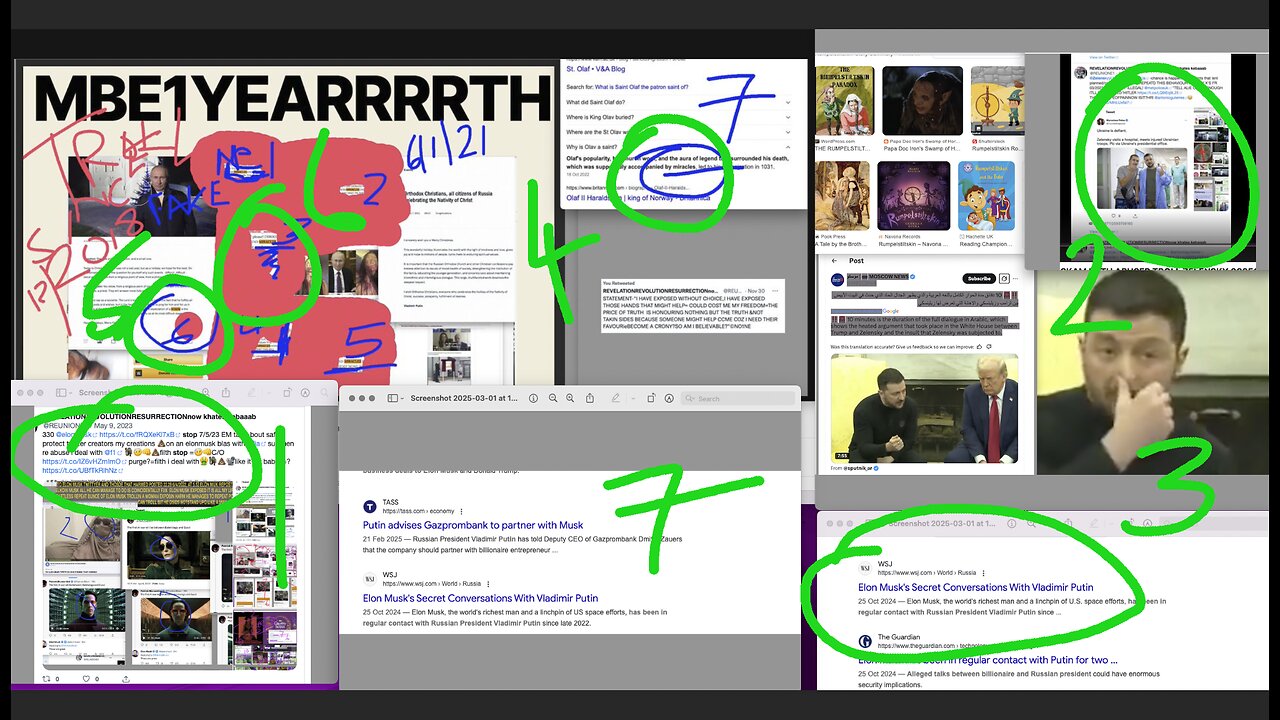Go back using arrow beside "Post" heading

point(834,261)
